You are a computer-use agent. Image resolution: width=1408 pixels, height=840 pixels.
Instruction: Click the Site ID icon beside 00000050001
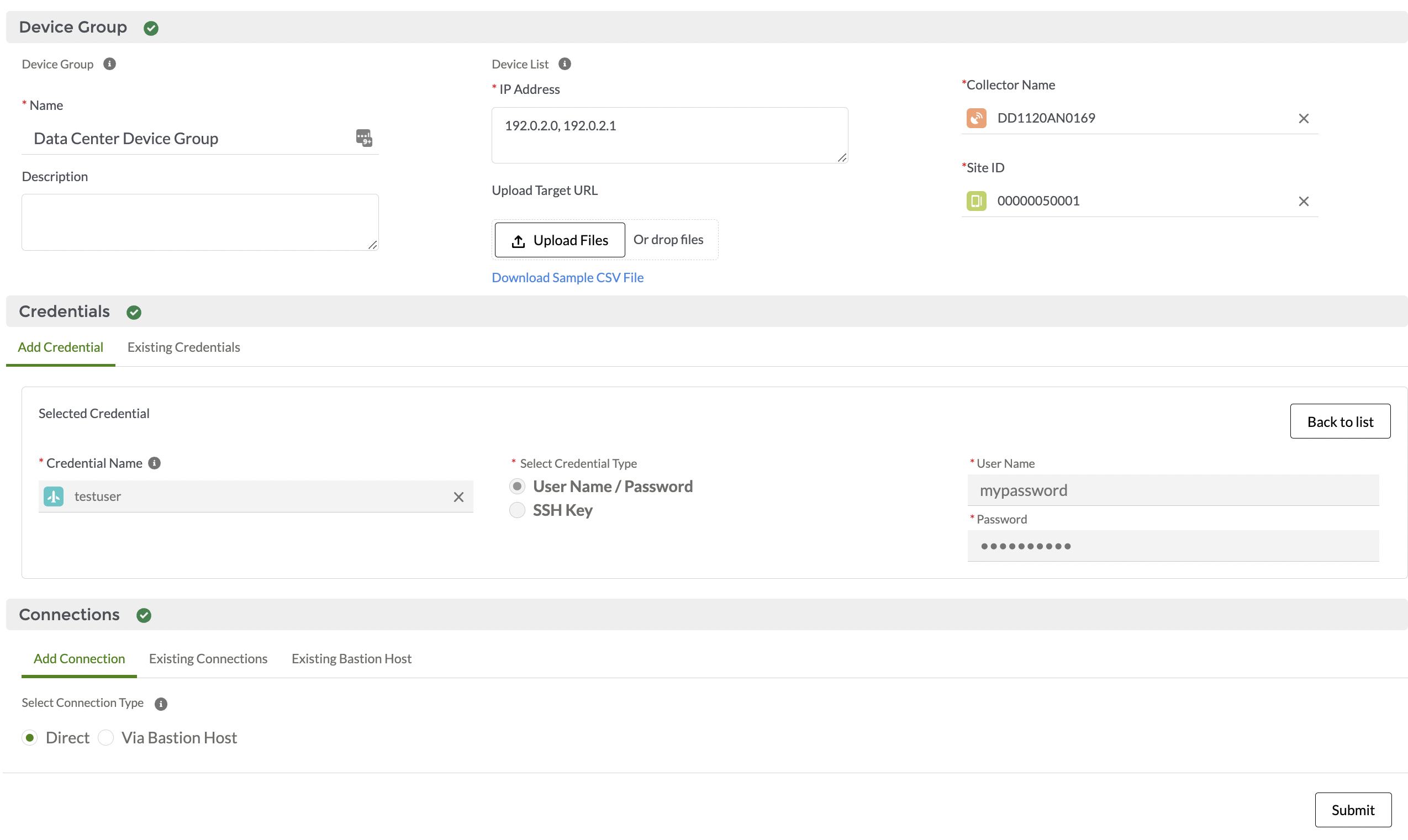[x=976, y=200]
